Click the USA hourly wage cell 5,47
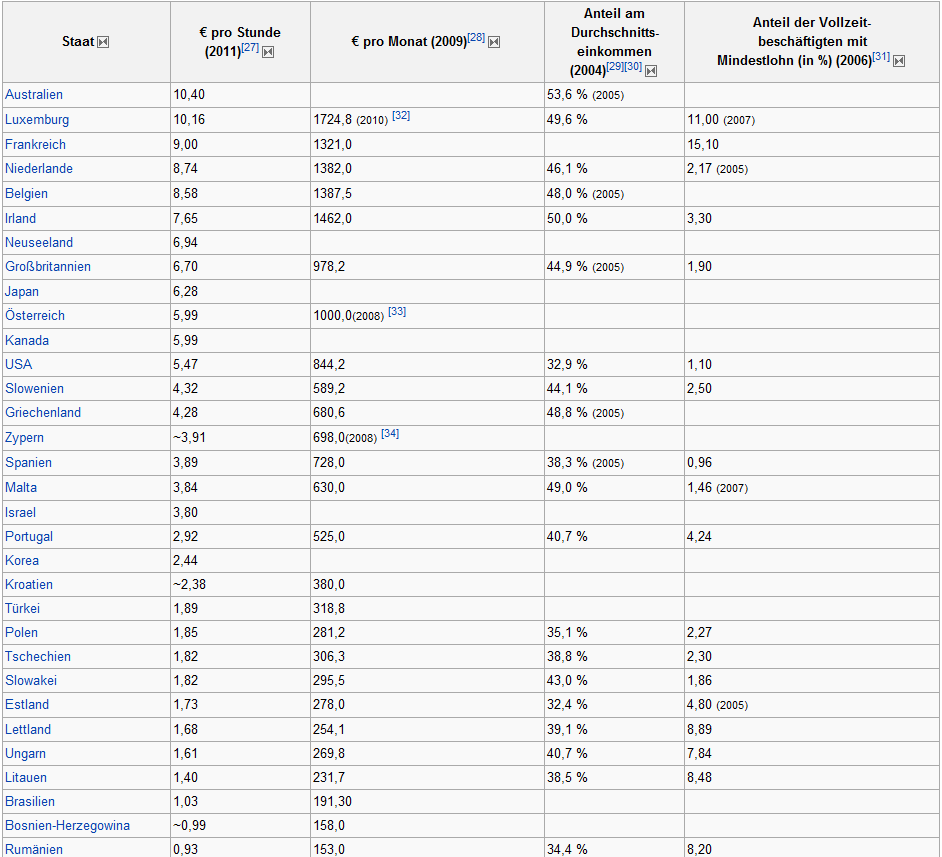942x857 pixels. coord(186,365)
